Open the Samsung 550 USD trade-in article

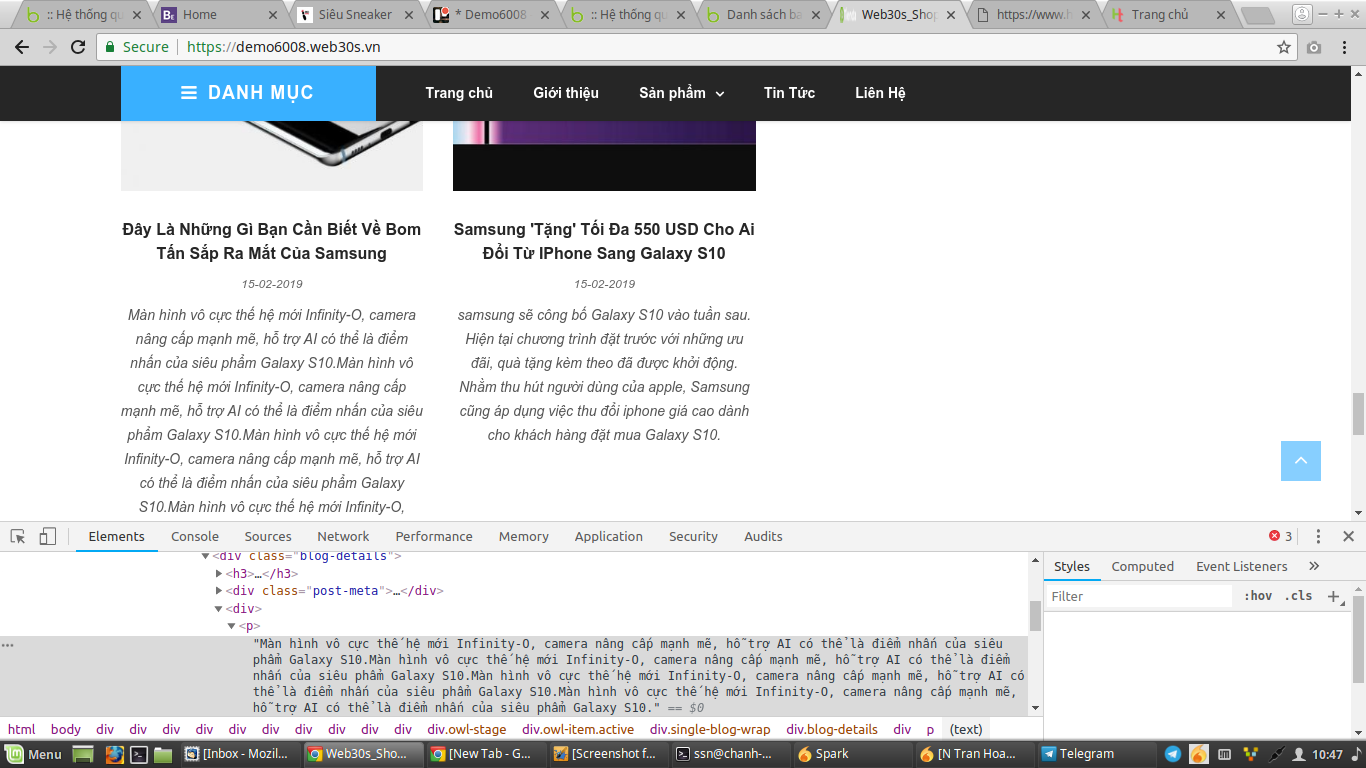(x=604, y=241)
